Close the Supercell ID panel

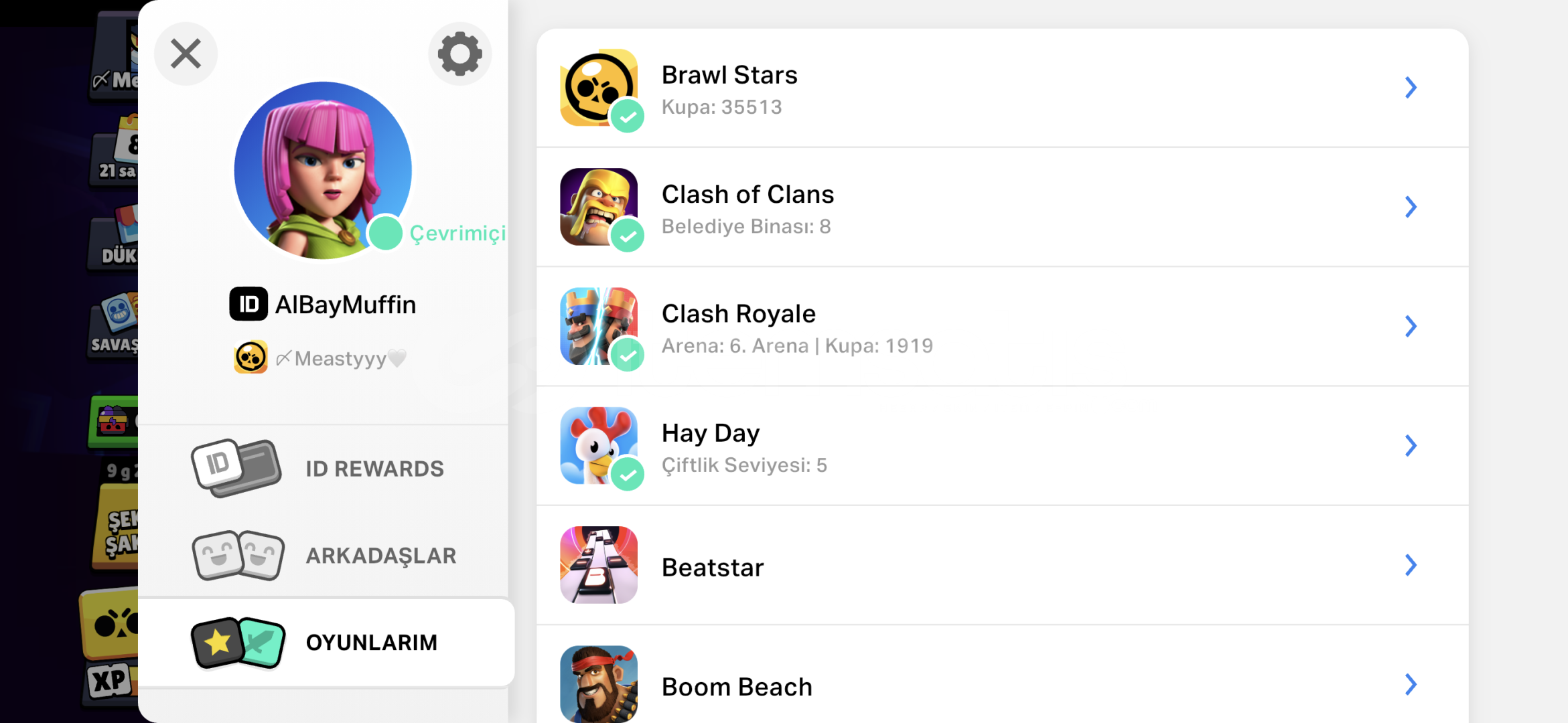point(186,54)
